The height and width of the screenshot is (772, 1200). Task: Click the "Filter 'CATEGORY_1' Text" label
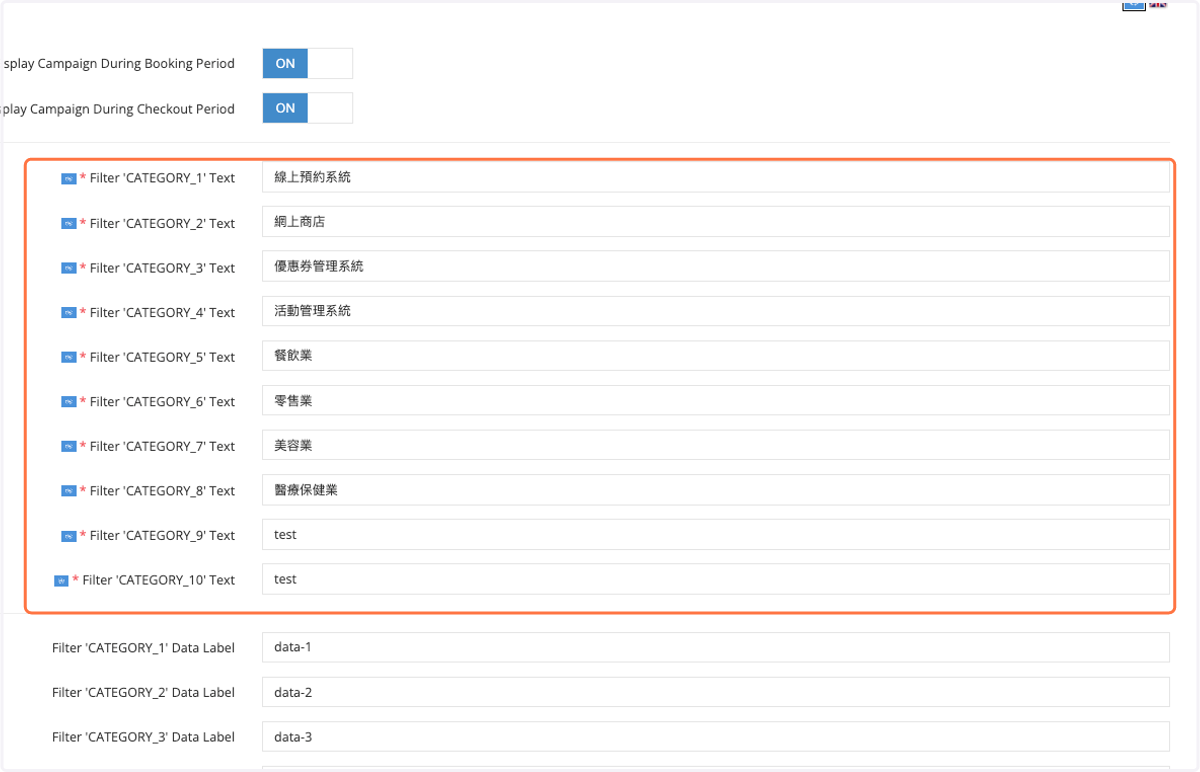click(x=162, y=178)
